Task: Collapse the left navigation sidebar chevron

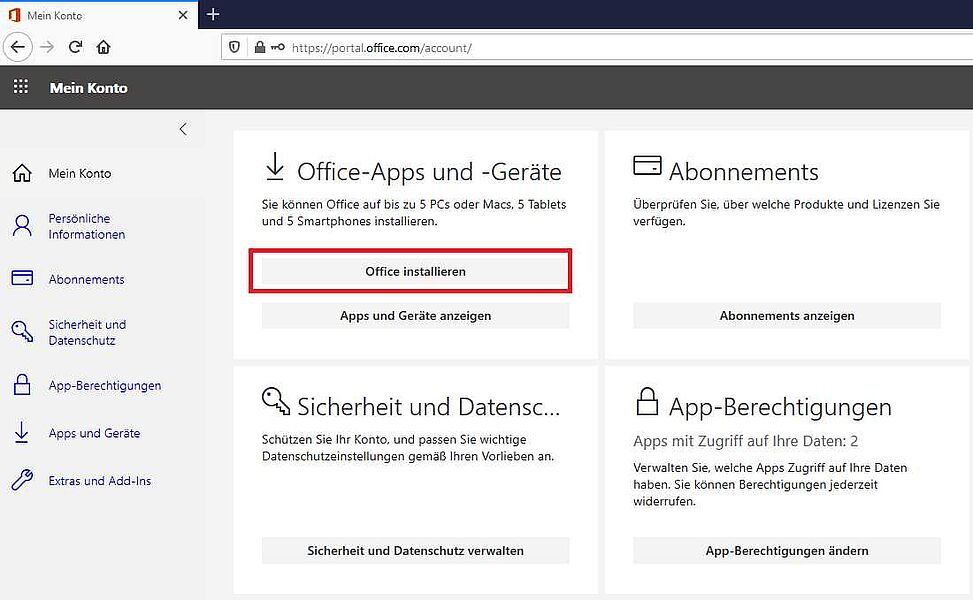Action: tap(183, 129)
